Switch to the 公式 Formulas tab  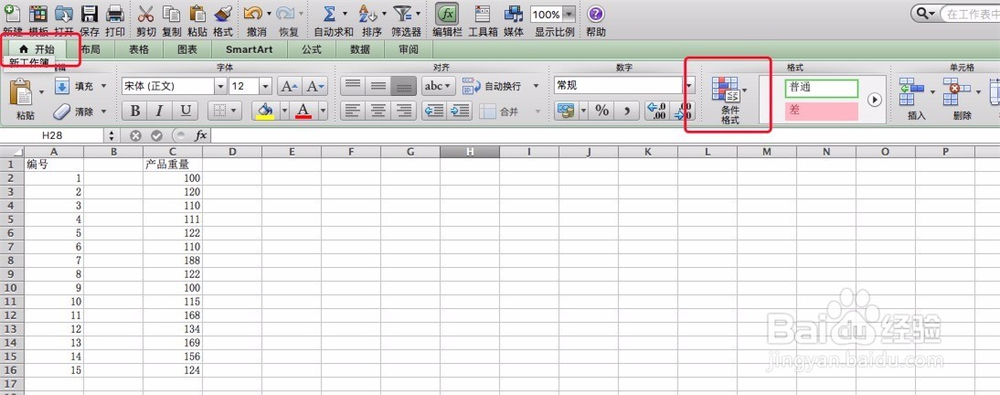coord(311,49)
